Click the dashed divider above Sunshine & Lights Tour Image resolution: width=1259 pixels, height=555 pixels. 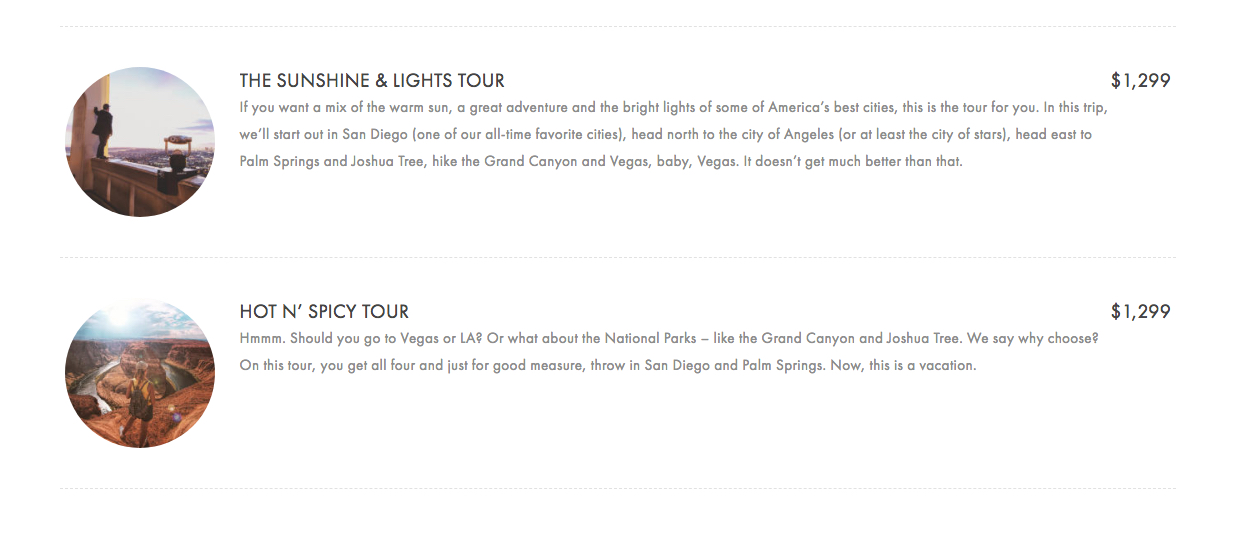pyautogui.click(x=618, y=27)
